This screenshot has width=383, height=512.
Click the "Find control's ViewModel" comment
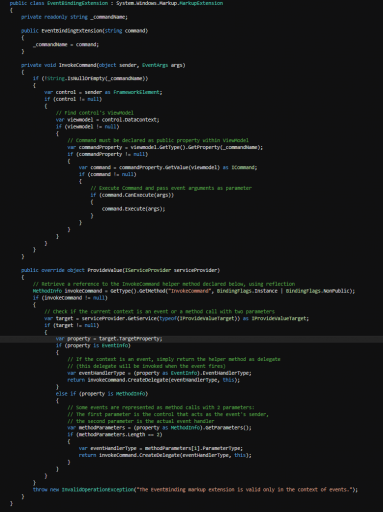point(95,113)
